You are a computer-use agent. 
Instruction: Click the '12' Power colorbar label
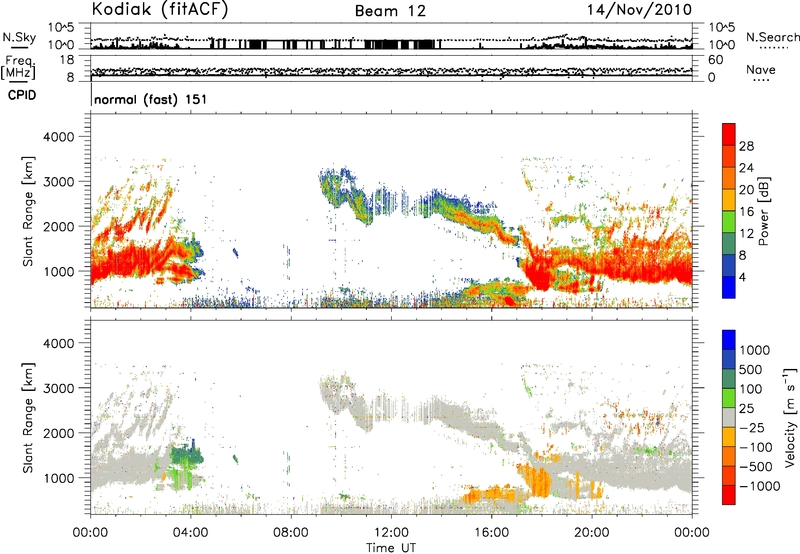[746, 234]
